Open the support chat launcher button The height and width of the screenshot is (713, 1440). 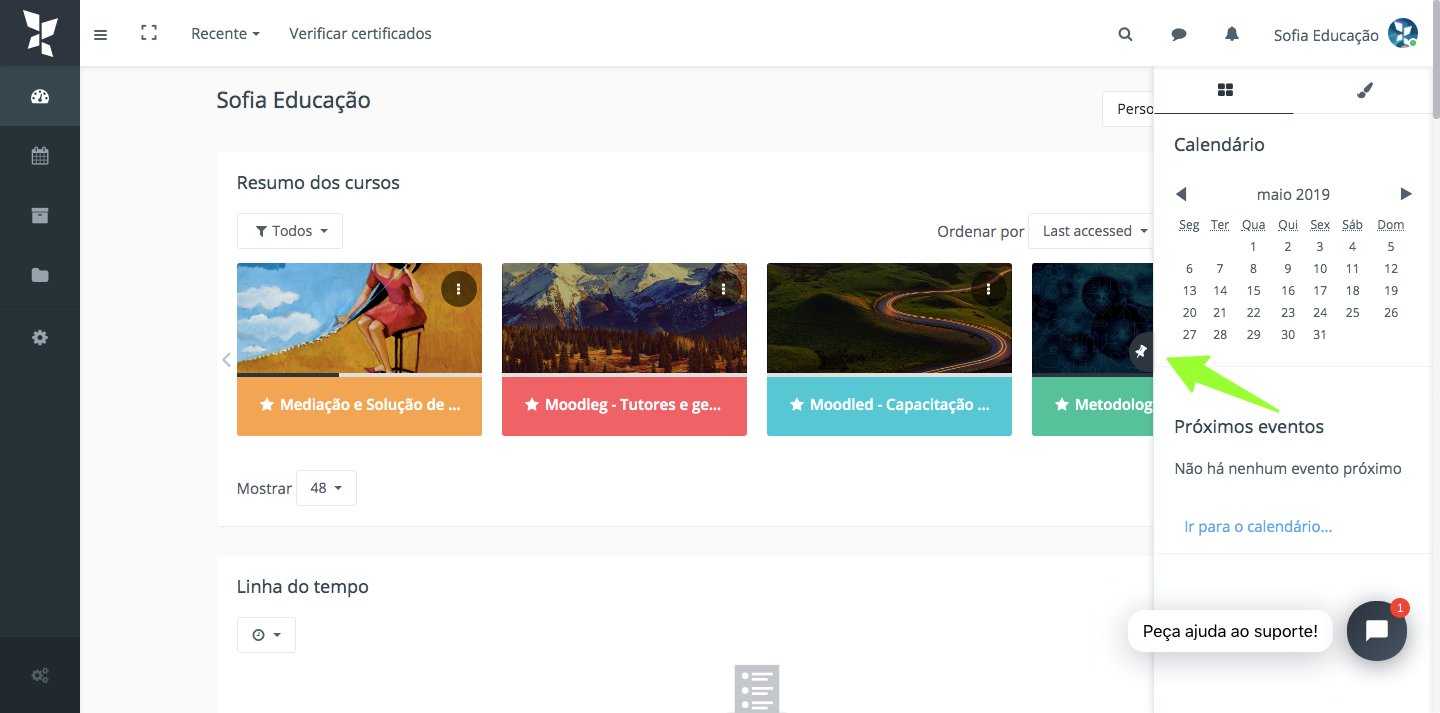(1376, 631)
